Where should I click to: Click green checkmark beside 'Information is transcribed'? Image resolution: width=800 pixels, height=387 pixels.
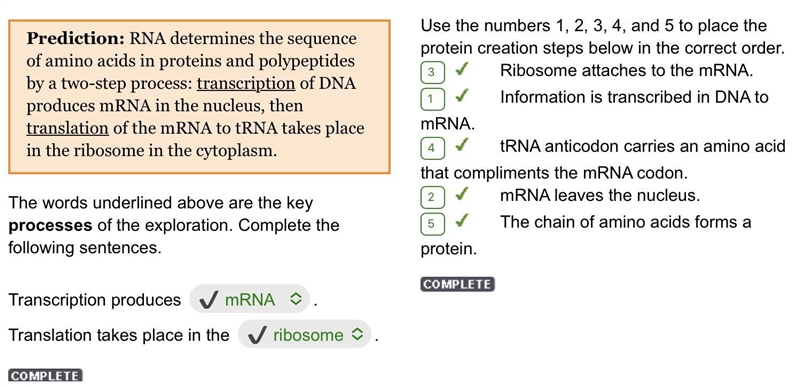[461, 95]
